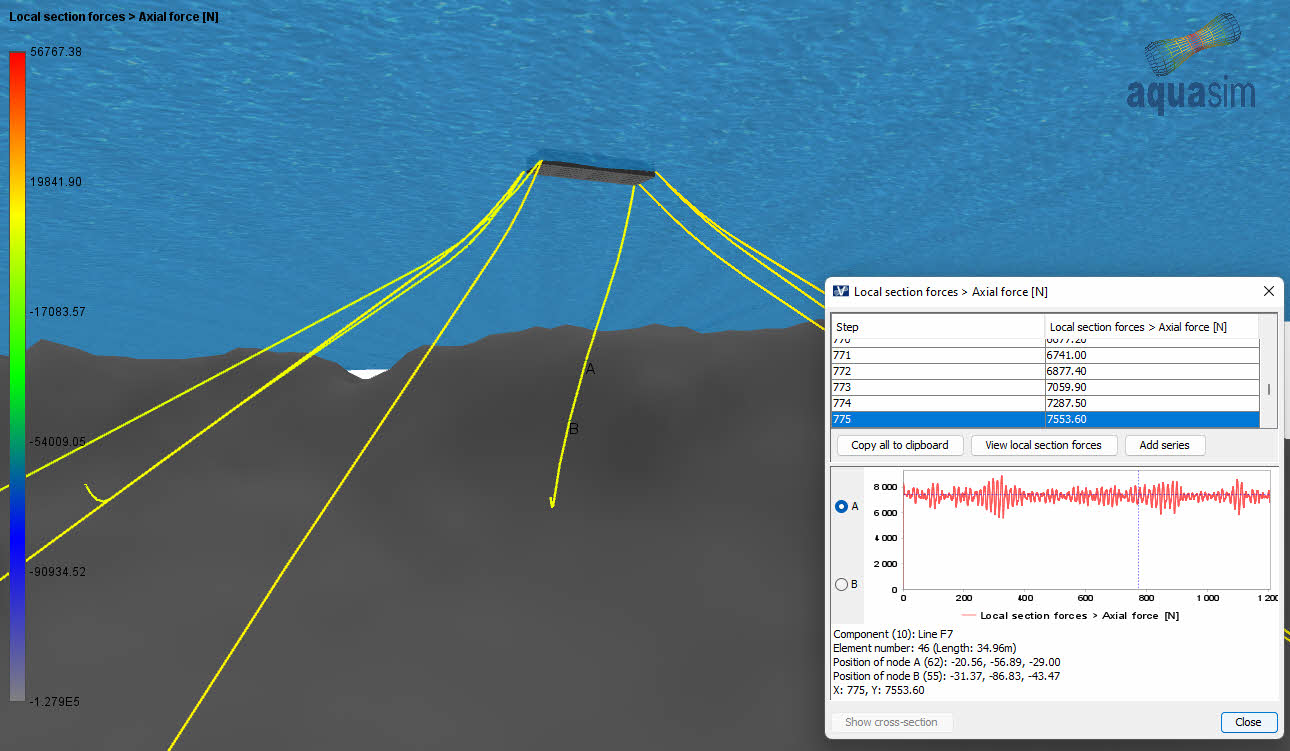The width and height of the screenshot is (1290, 751).
Task: Select table row for step 774
Action: (x=1045, y=403)
